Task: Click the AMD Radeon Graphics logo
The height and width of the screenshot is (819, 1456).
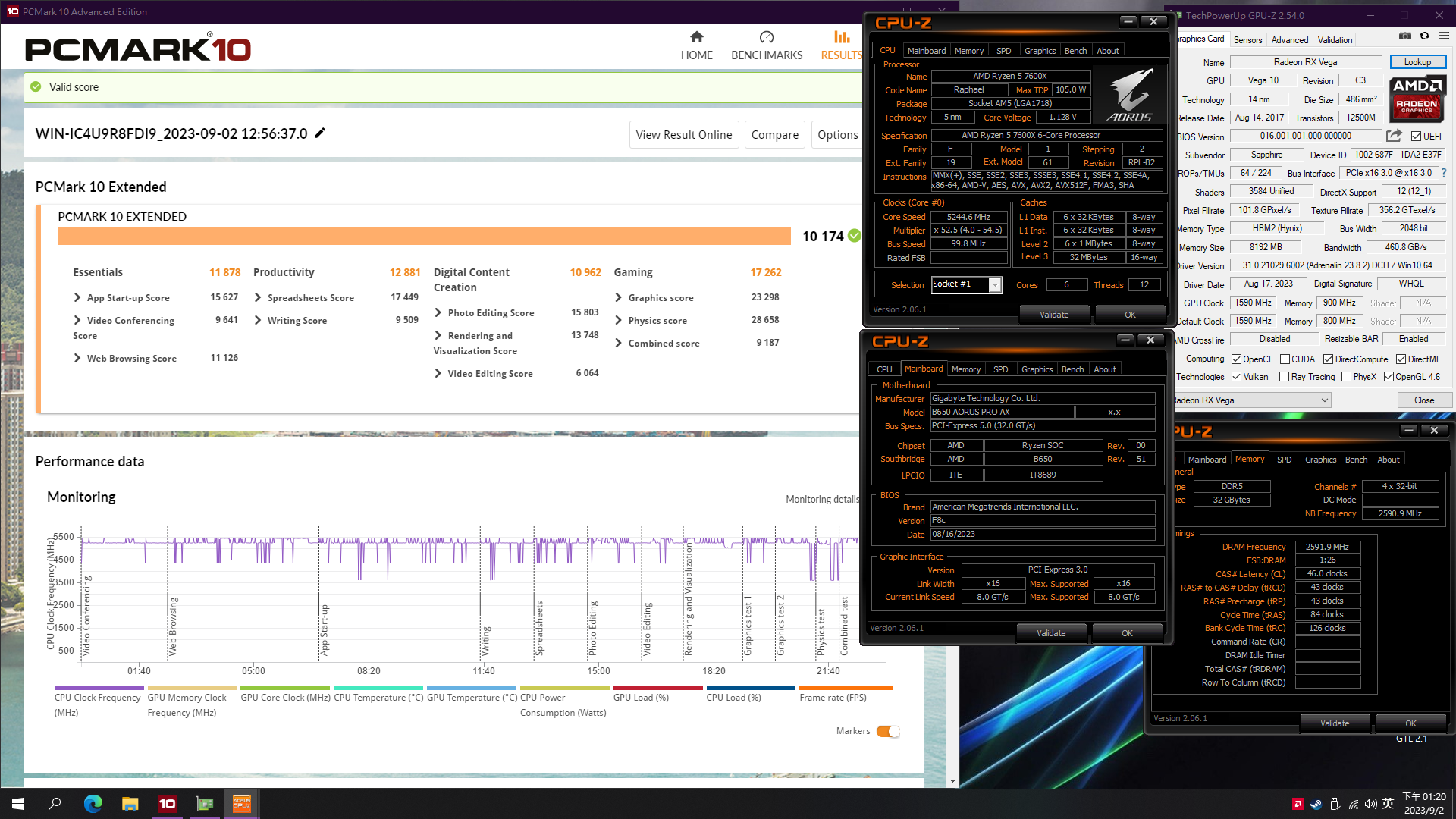Action: pos(1417,99)
